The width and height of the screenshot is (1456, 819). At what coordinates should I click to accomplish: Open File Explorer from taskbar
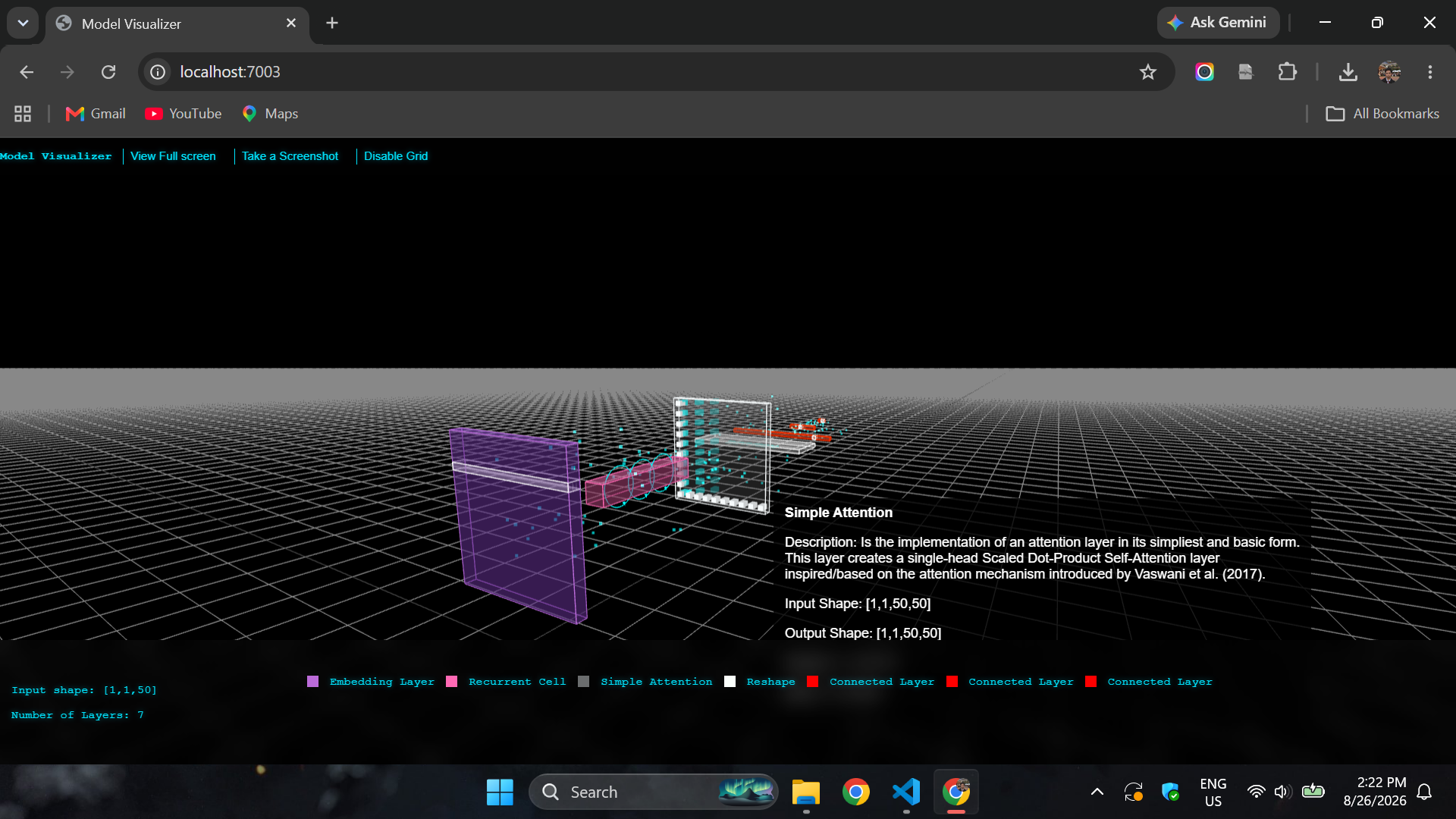(x=806, y=792)
